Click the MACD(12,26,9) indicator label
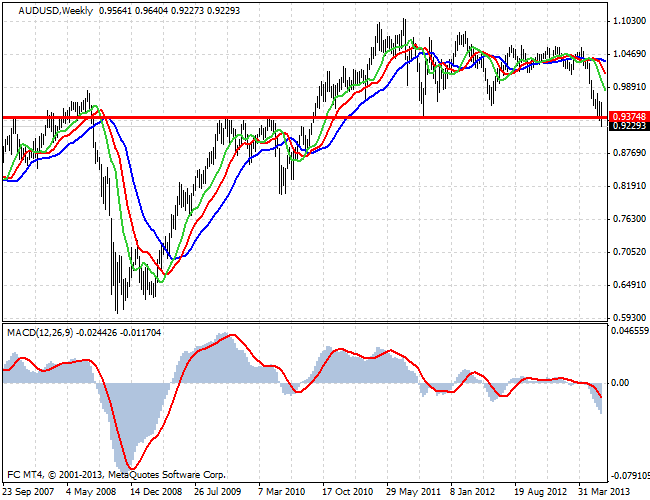The width and height of the screenshot is (650, 500). pos(40,333)
